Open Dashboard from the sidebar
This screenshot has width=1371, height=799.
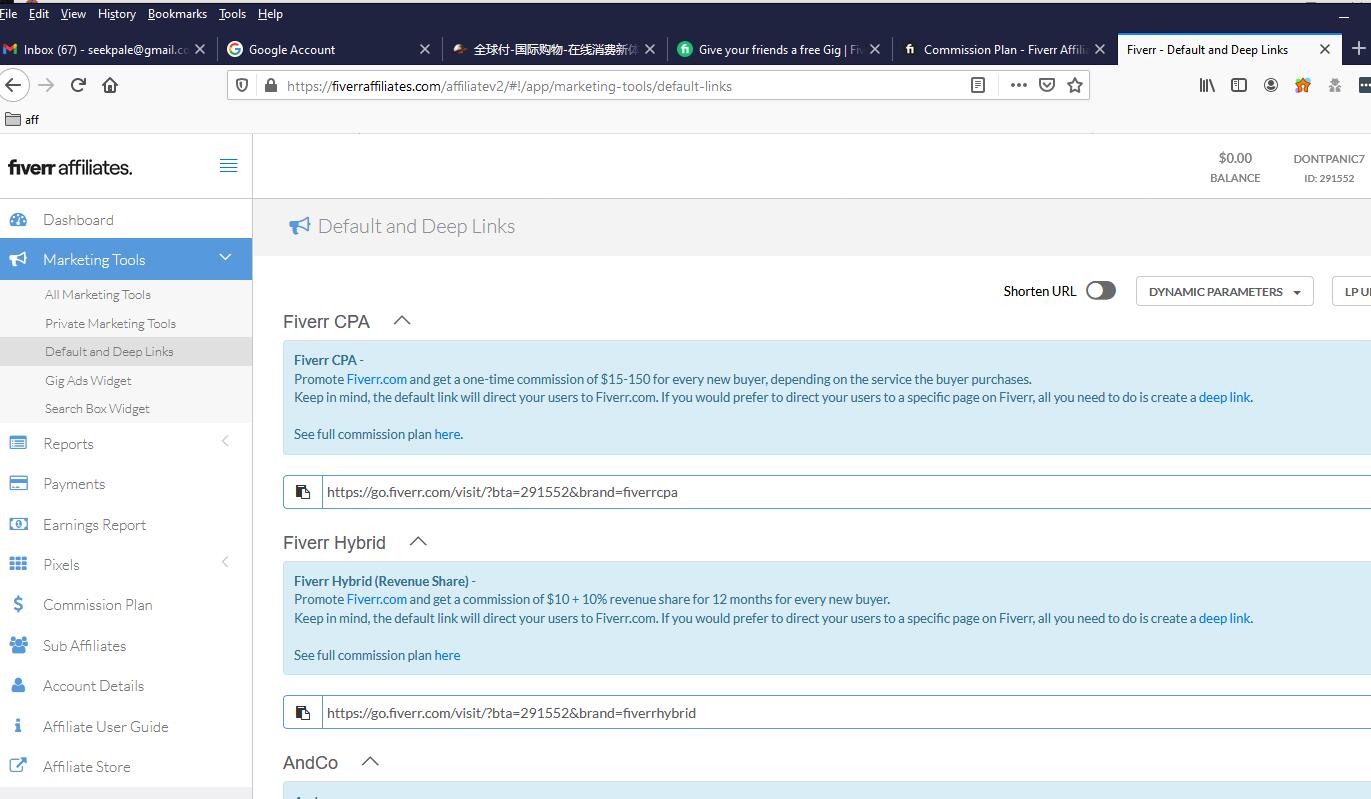[x=78, y=220]
